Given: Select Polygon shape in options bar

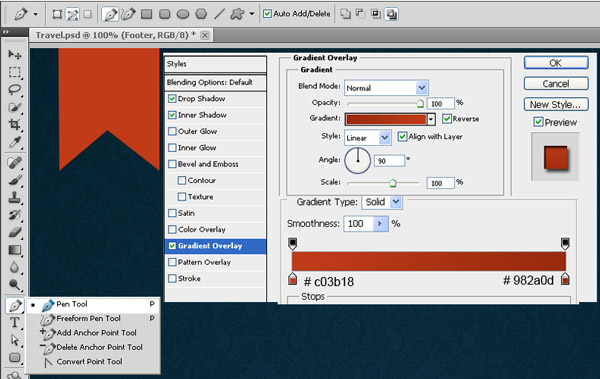Looking at the screenshot, I should (201, 15).
